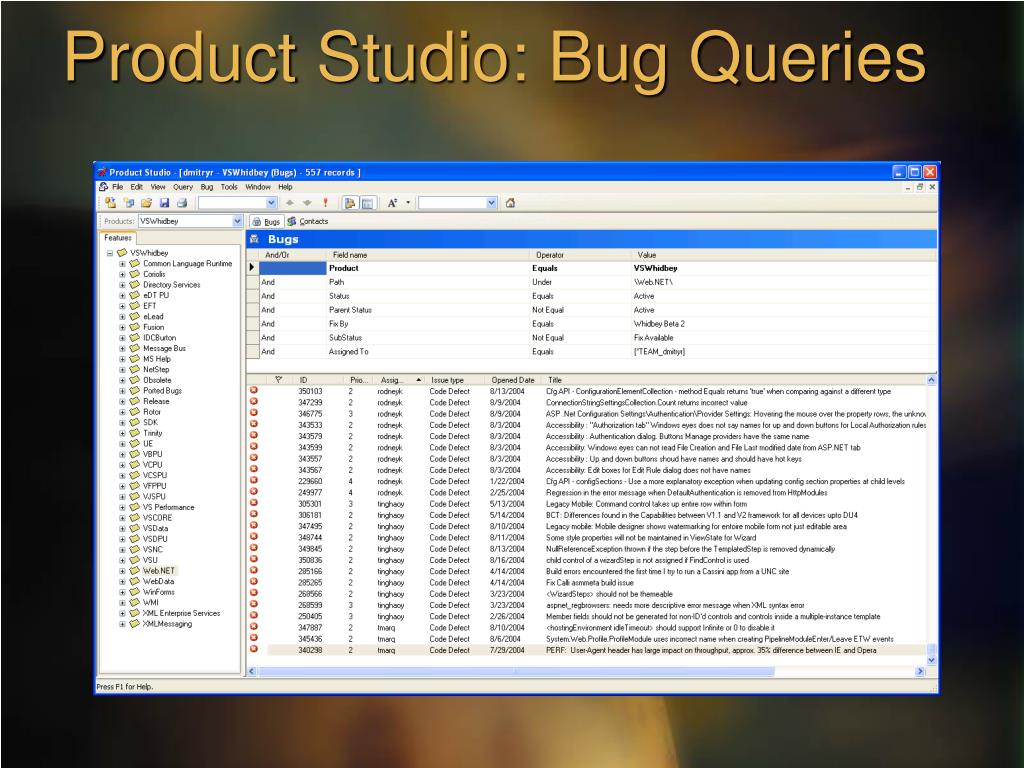Click the printer icon in the toolbar
1024x768 pixels.
tap(182, 203)
